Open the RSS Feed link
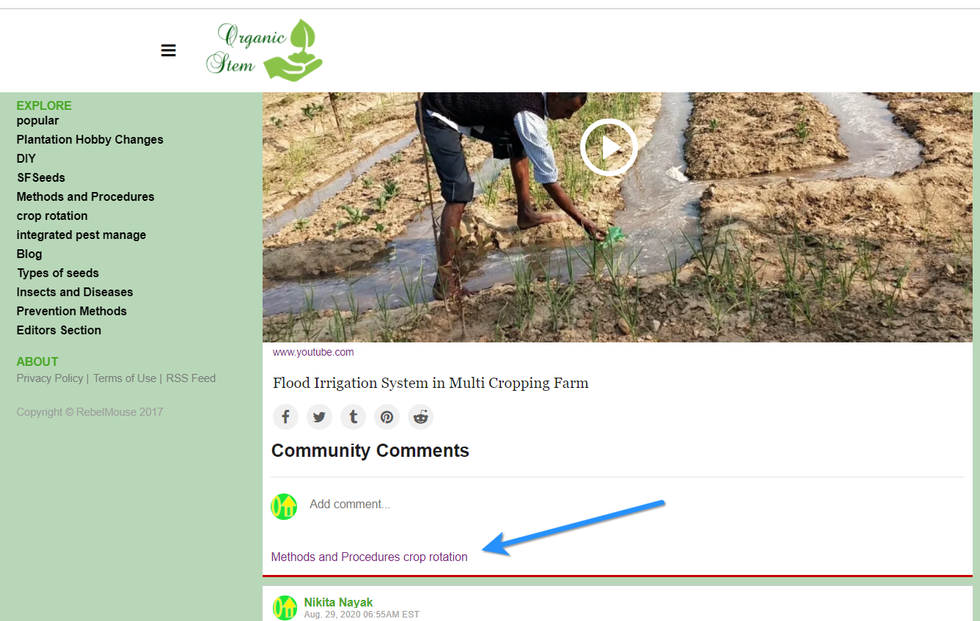 pyautogui.click(x=191, y=378)
